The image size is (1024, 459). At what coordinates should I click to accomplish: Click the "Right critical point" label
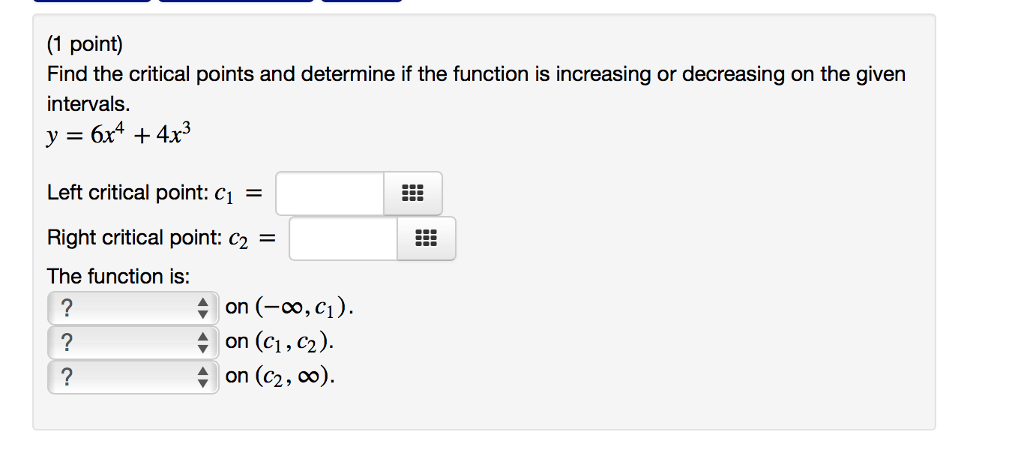[135, 238]
